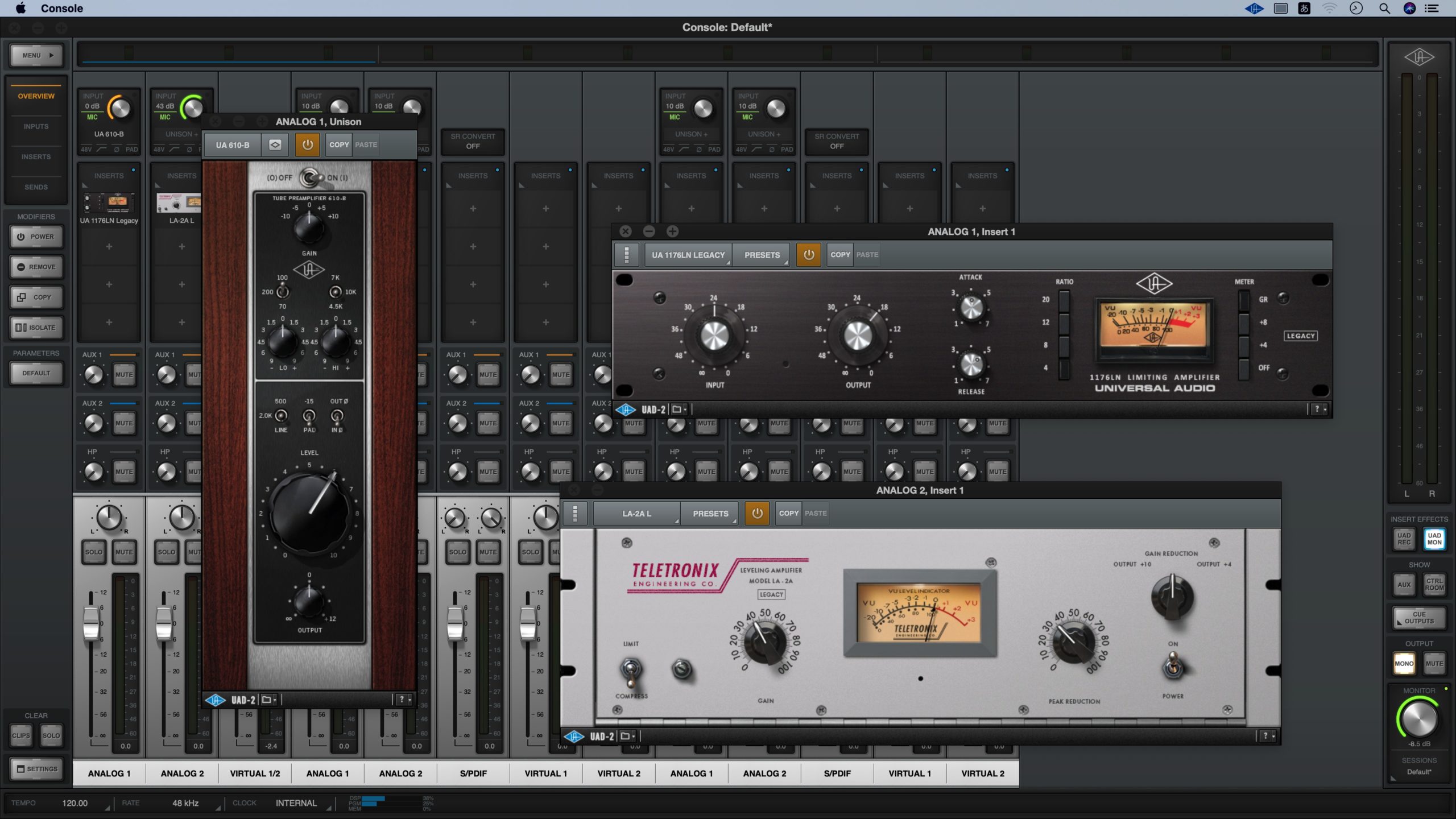
Task: Toggle power on LA-2A L plugin window
Action: (757, 513)
